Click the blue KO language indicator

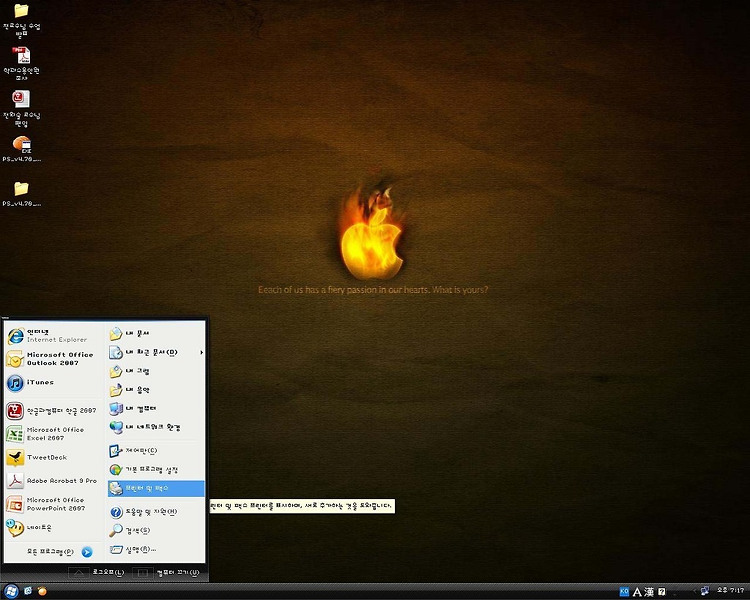point(624,591)
